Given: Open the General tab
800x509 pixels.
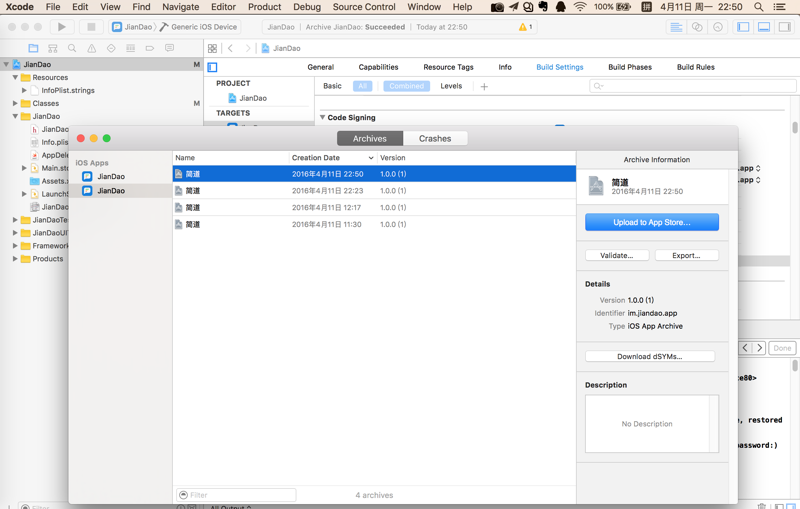Looking at the screenshot, I should pos(320,67).
